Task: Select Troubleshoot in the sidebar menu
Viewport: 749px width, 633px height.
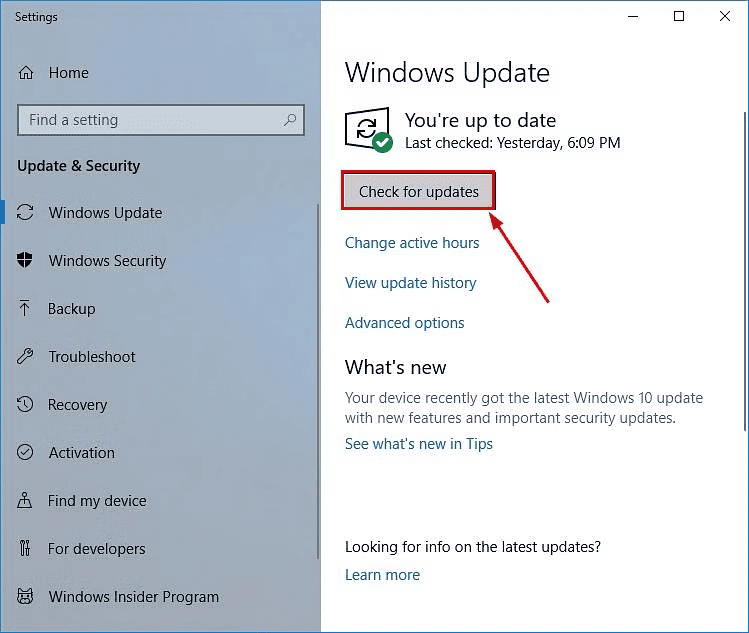Action: click(x=92, y=357)
